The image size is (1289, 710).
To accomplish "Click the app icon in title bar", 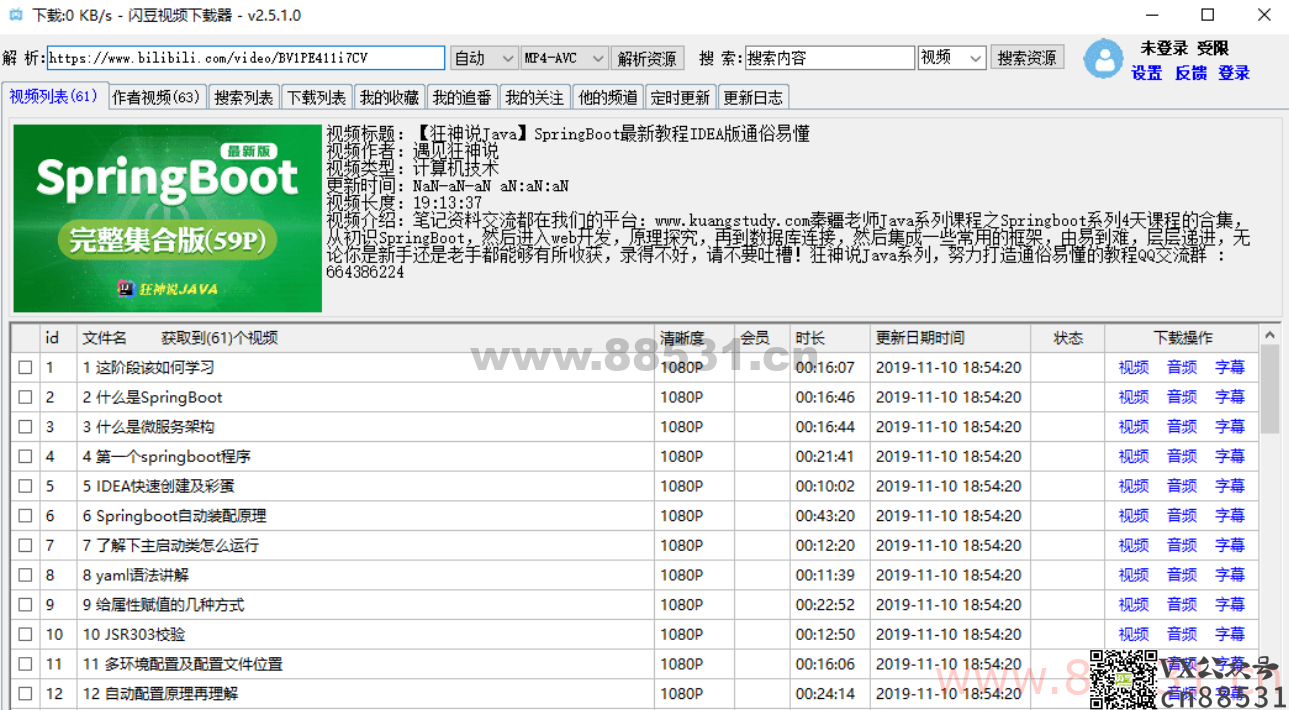I will [15, 16].
